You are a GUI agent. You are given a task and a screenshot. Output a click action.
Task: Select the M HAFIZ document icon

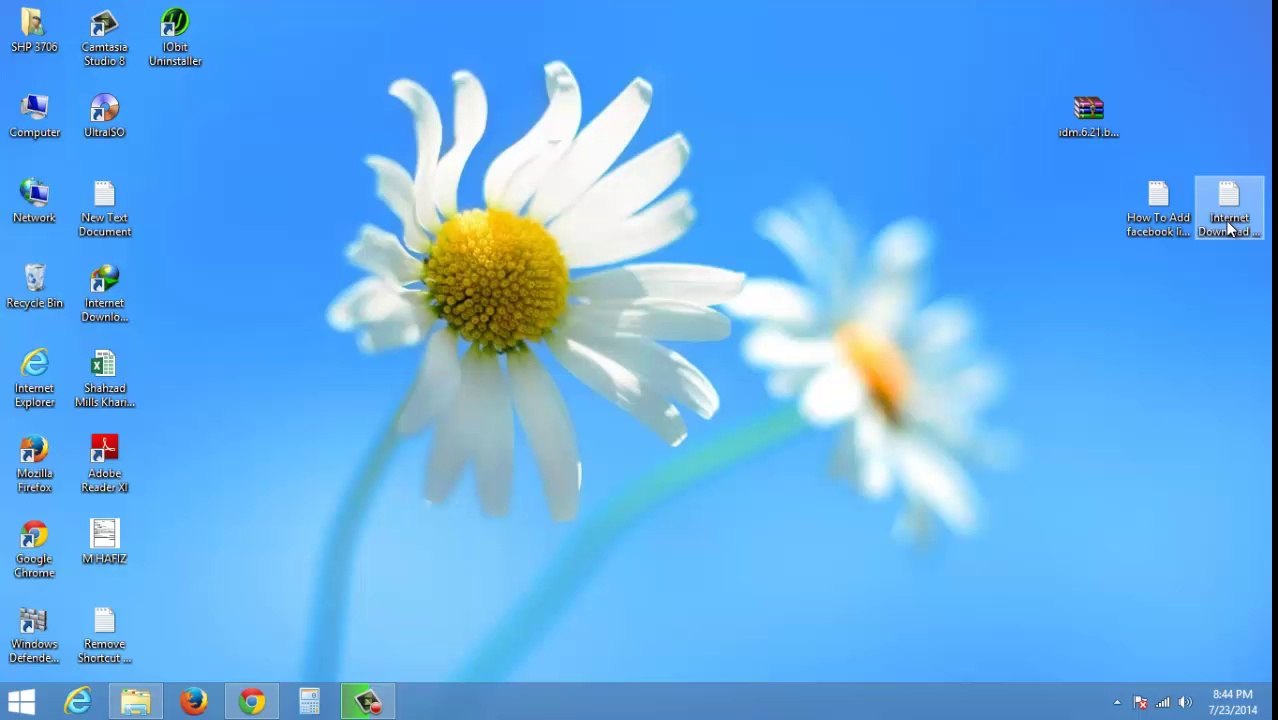point(104,543)
